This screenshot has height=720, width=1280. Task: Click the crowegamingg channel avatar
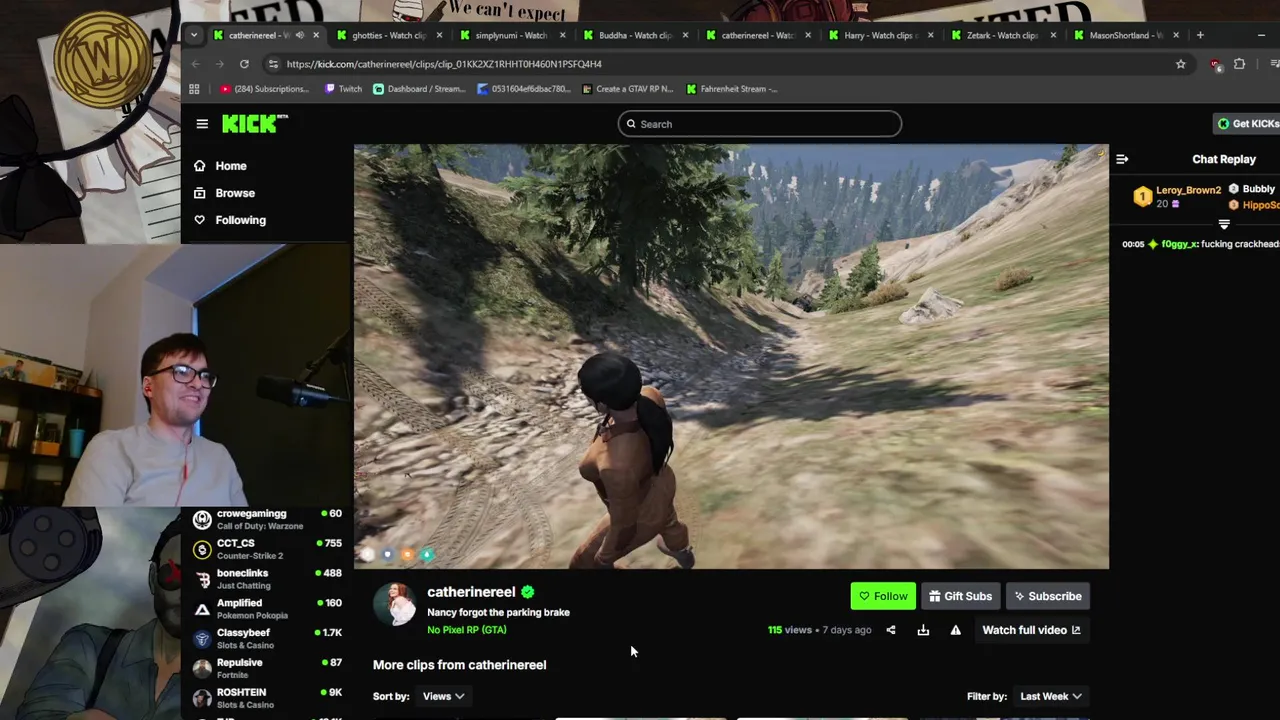point(202,520)
